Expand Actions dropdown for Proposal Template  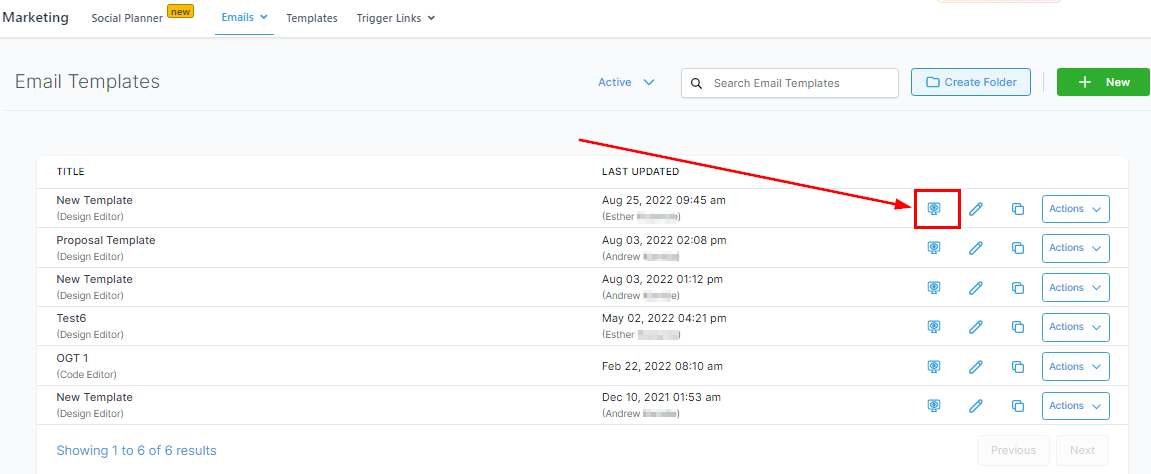click(1075, 248)
